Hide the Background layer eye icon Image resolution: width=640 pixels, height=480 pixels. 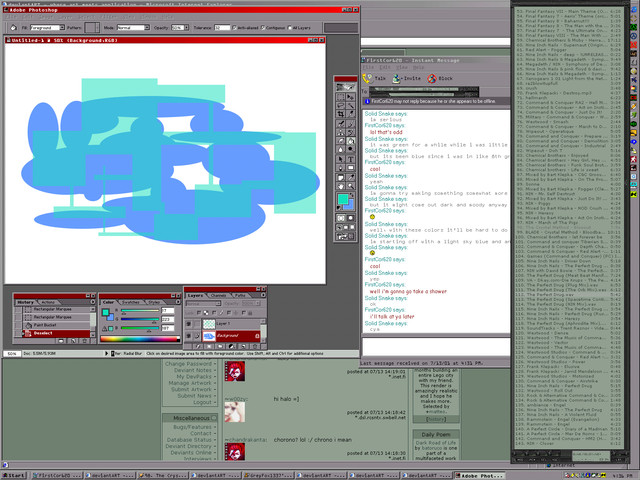[189, 336]
